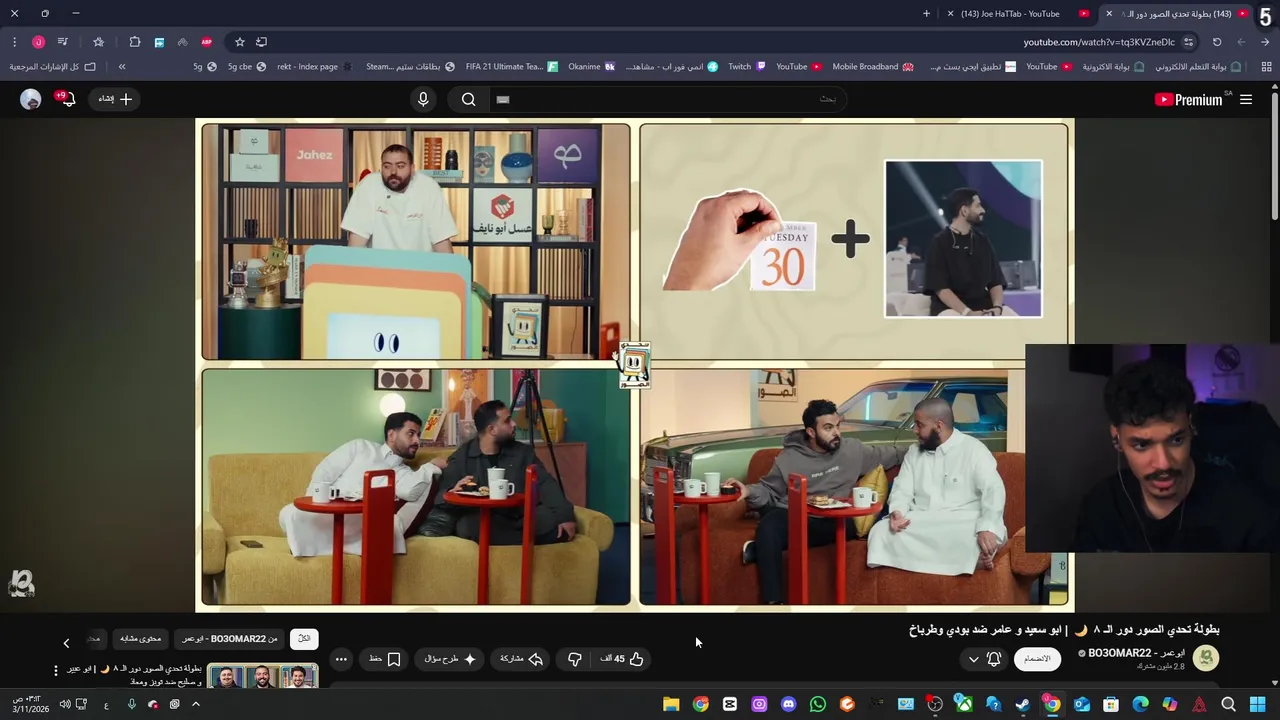Toggle the channel notification bell
Image resolution: width=1280 pixels, height=720 pixels.
tap(994, 659)
